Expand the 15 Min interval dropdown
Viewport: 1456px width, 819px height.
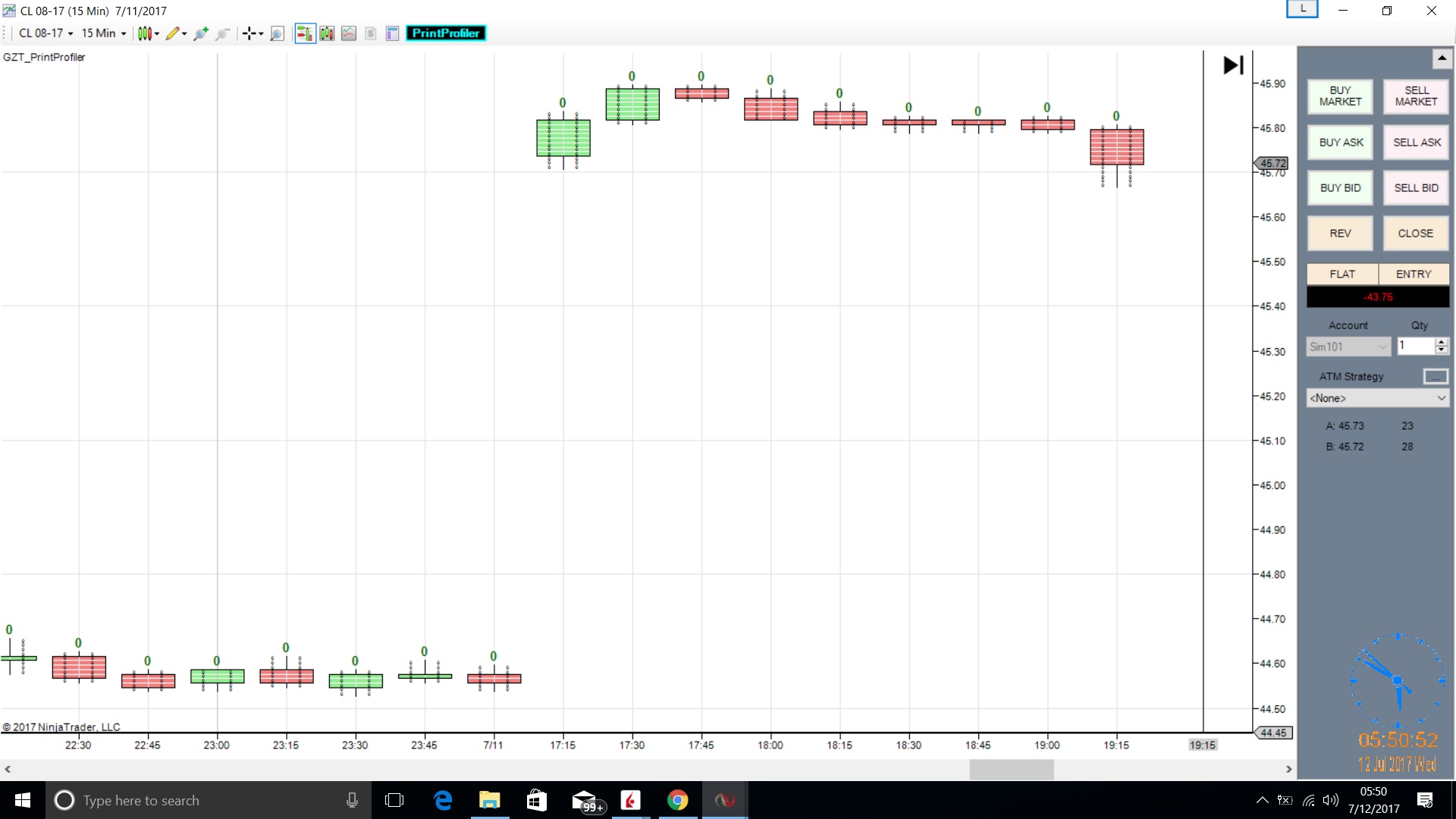tap(104, 33)
